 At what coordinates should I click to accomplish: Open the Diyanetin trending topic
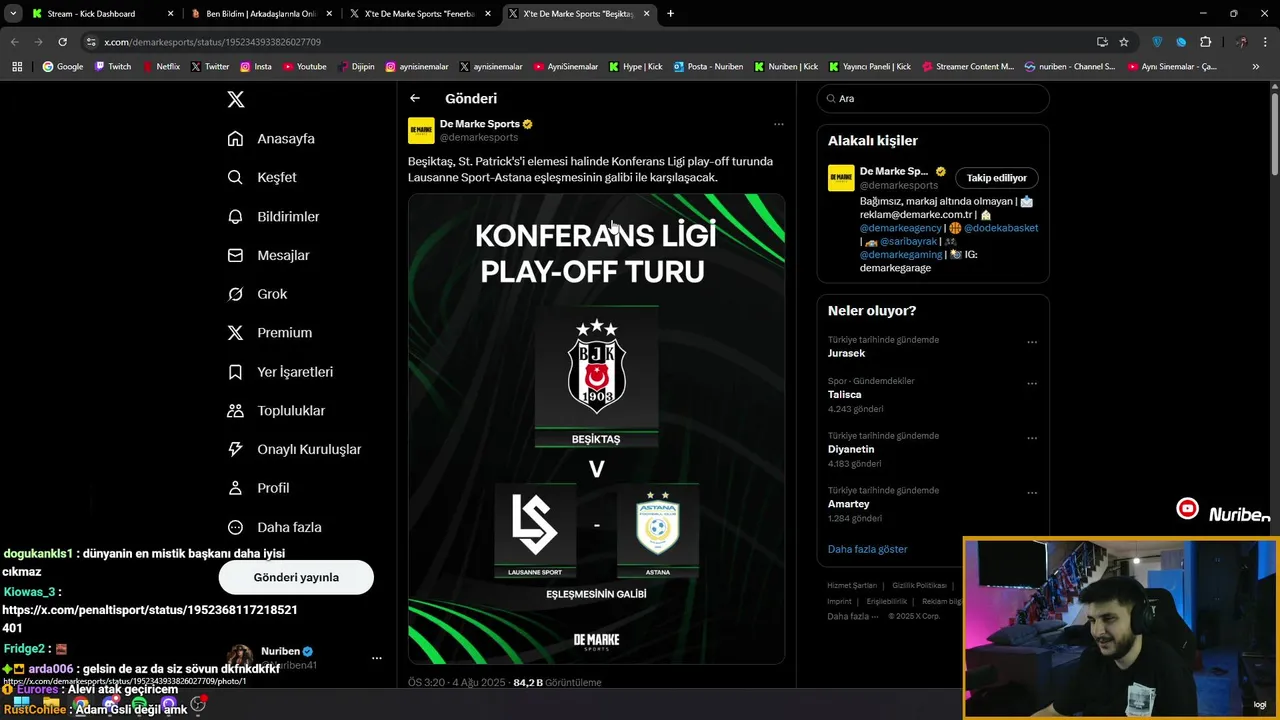coord(851,449)
